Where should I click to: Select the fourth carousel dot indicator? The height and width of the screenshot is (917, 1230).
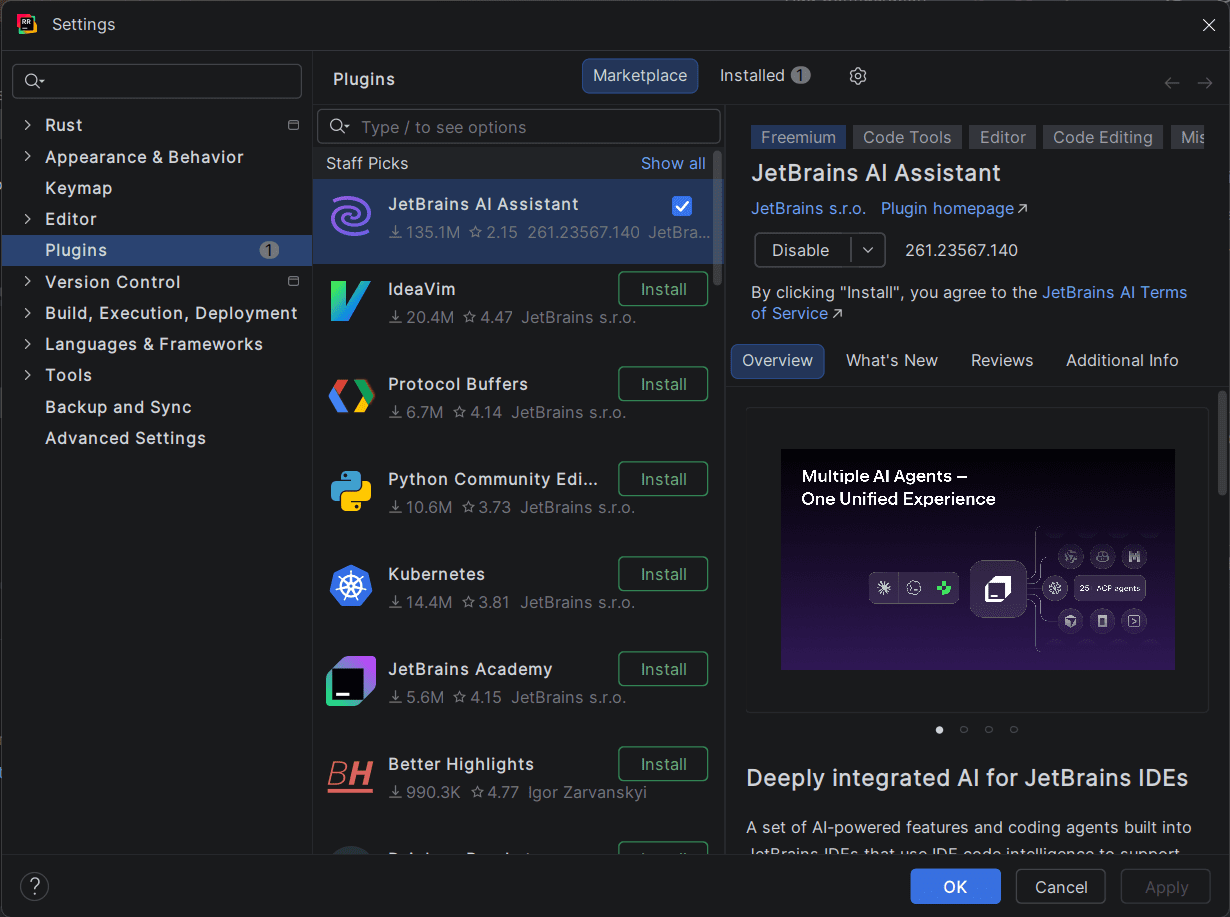(x=1014, y=730)
